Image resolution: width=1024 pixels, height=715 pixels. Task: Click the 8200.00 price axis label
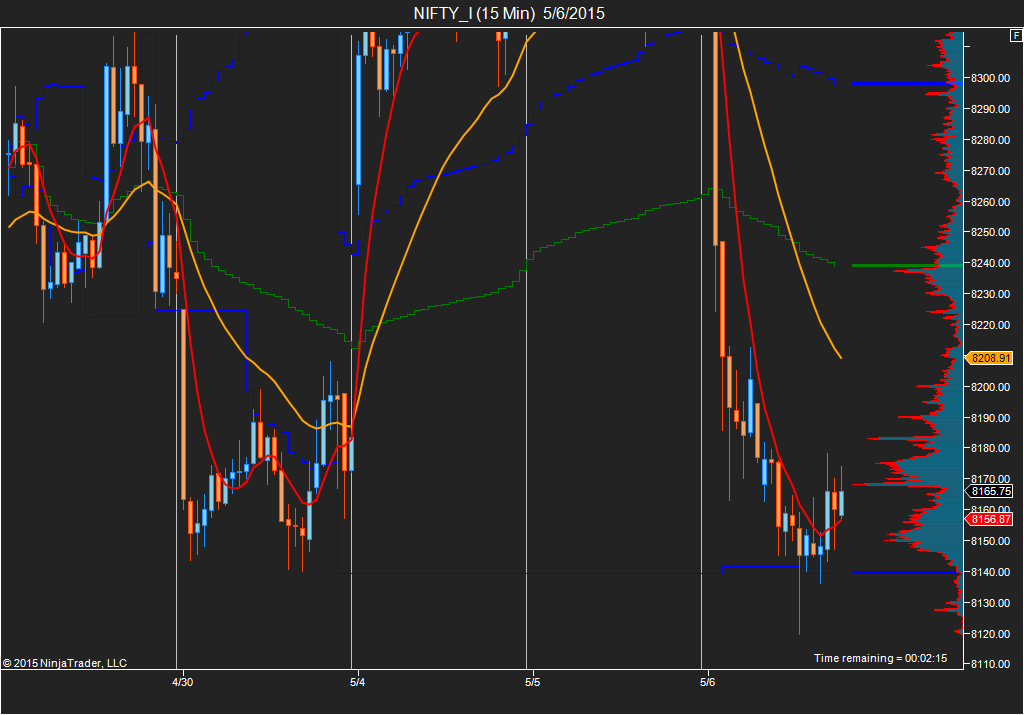pos(990,387)
